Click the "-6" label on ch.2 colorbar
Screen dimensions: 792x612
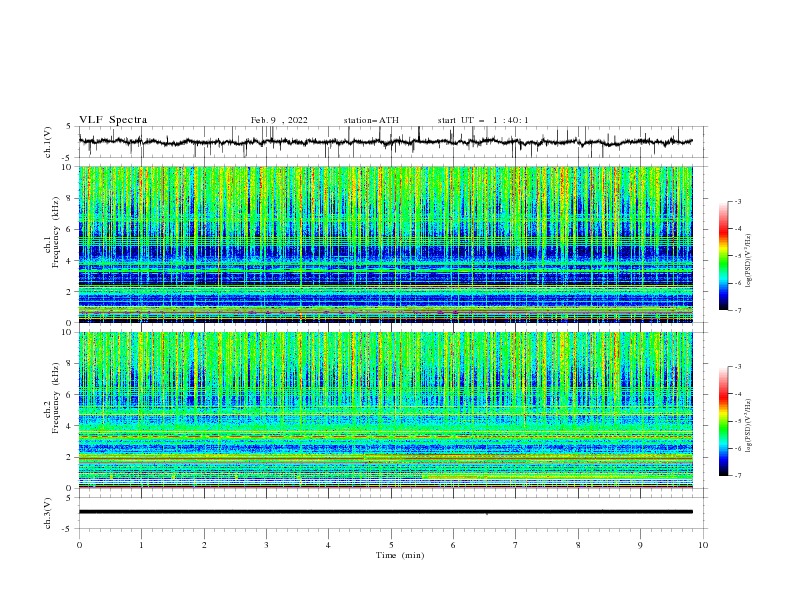738,448
